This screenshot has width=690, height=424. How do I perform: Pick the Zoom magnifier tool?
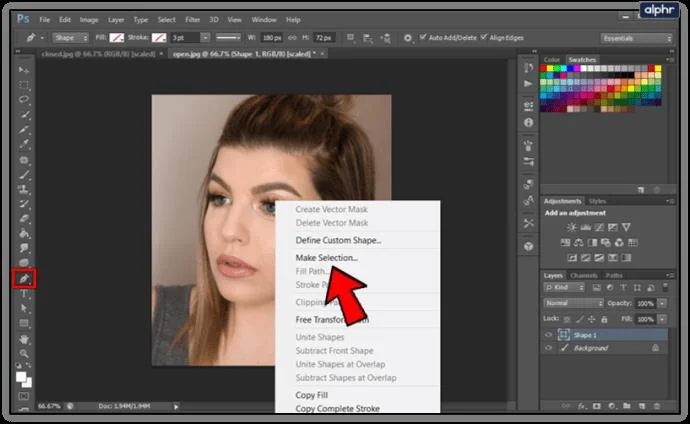24,354
